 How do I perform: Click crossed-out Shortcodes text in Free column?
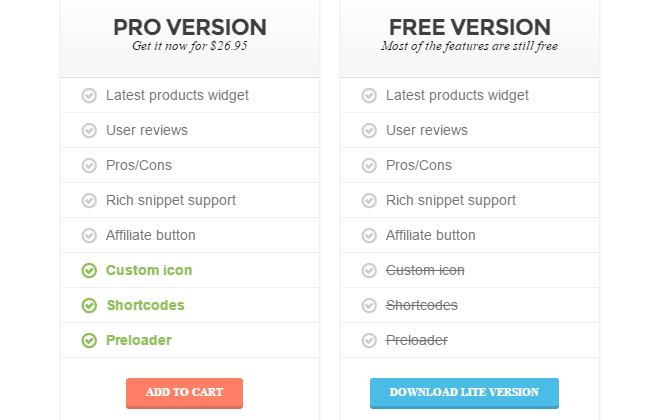422,305
